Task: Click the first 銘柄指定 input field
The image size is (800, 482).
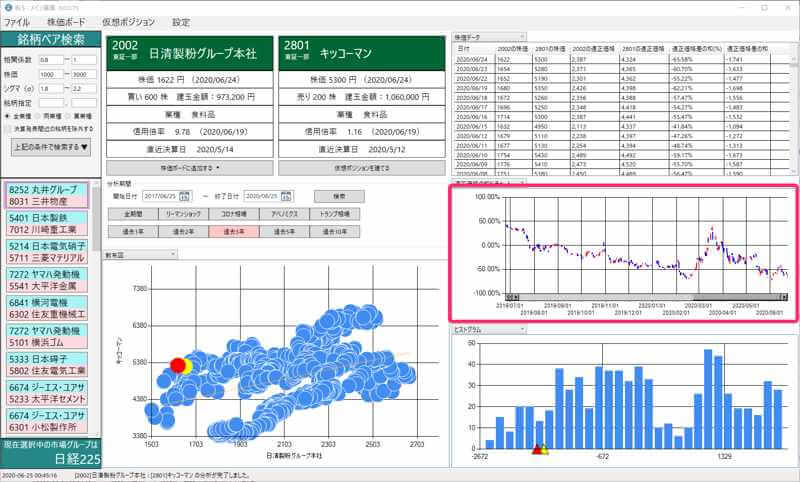Action: point(52,103)
